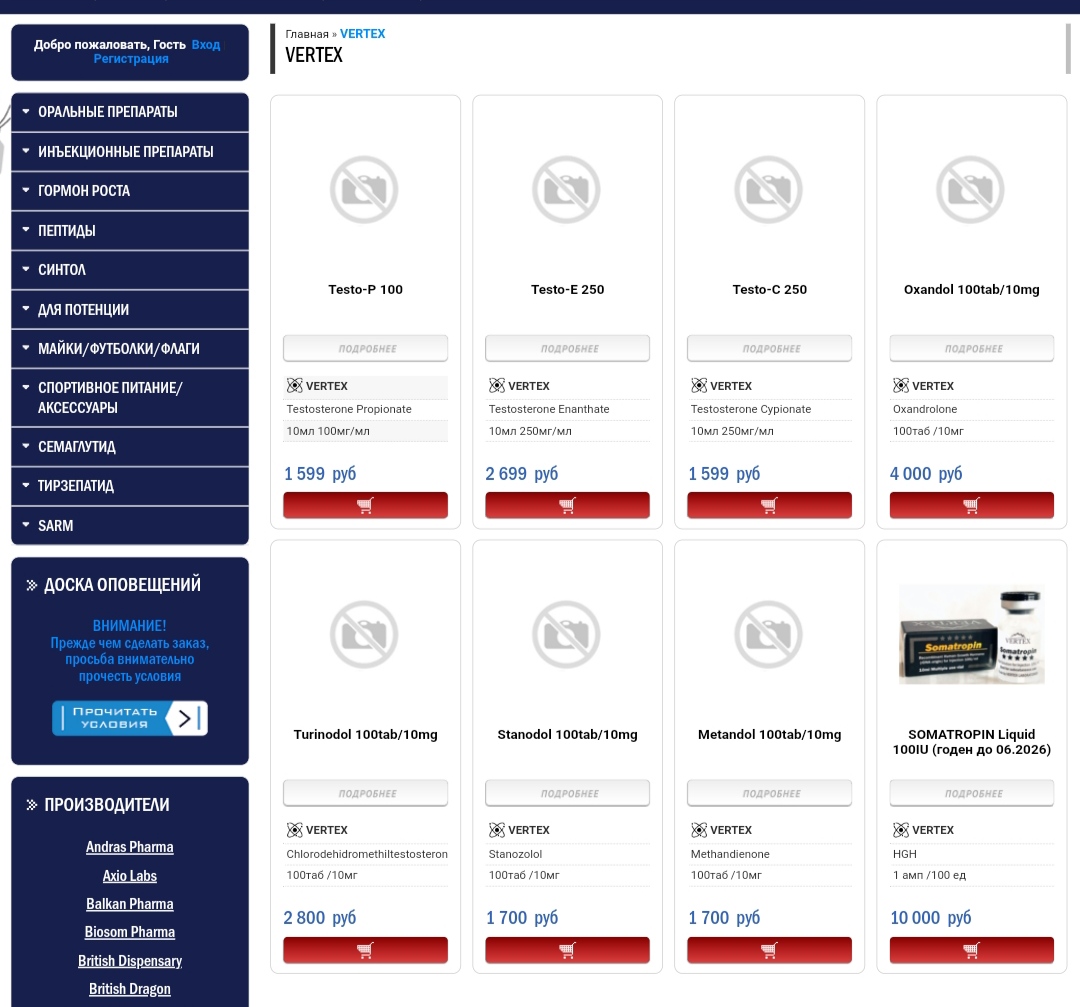
Task: Click ПОДРОБНЕЕ for Turinodol 100tab/10mg
Action: tap(365, 793)
